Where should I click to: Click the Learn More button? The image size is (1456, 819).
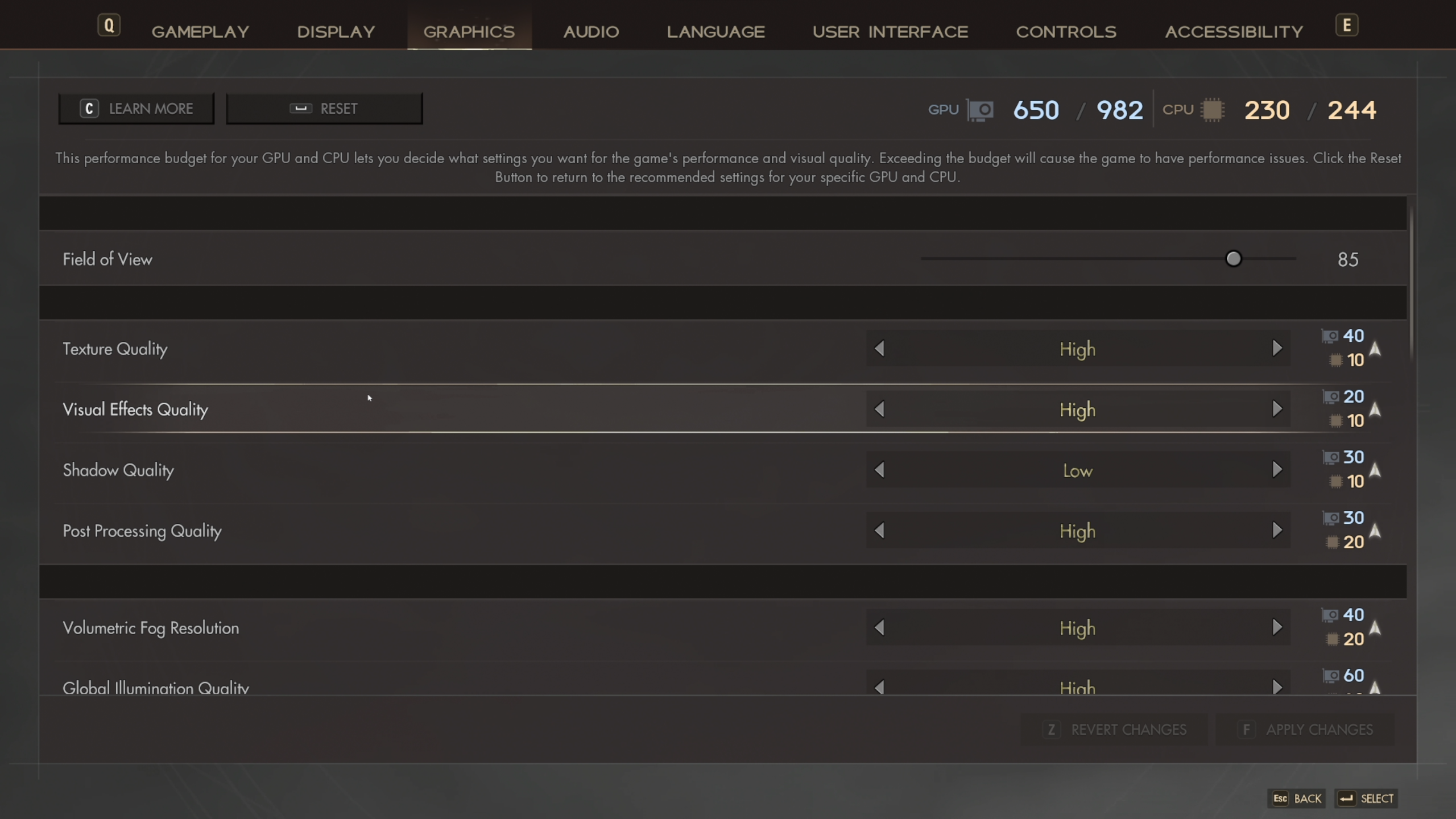pos(136,109)
